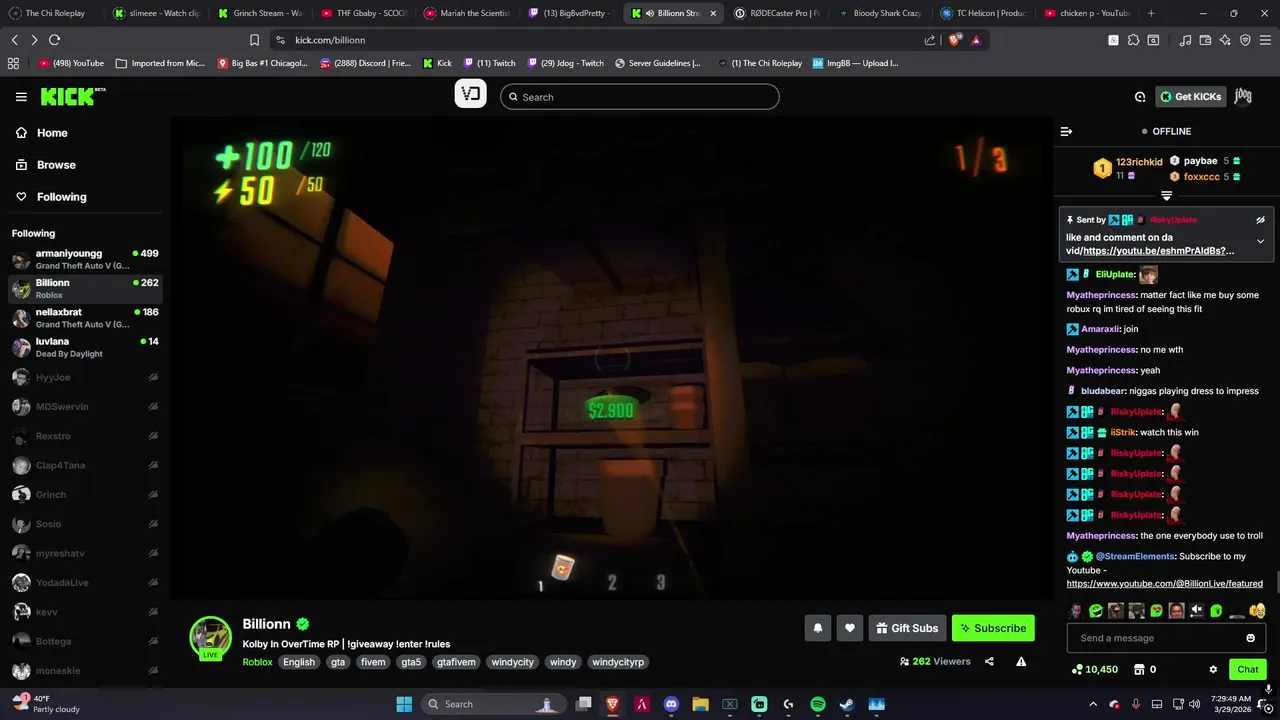
Task: Open the chat bubble icon near Get KICKs
Action: 1140,97
